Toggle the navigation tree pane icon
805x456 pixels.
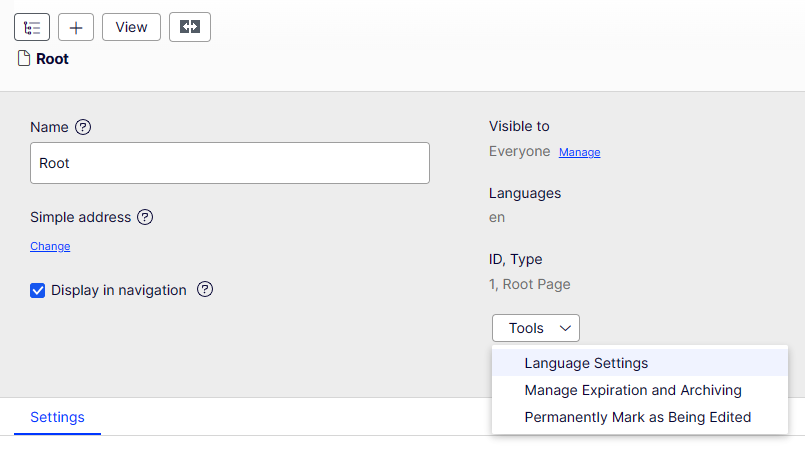pyautogui.click(x=32, y=27)
